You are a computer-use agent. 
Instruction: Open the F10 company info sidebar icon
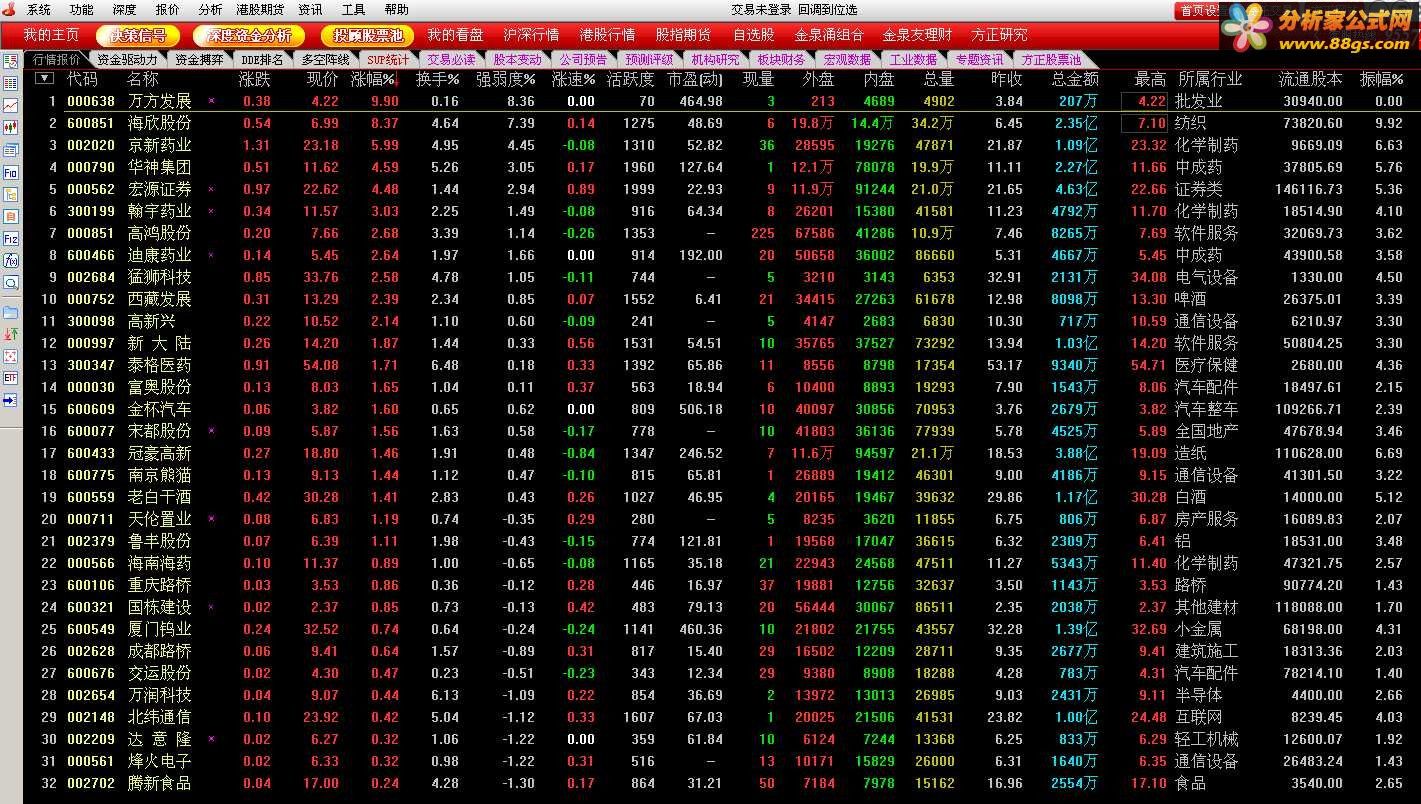pyautogui.click(x=10, y=172)
